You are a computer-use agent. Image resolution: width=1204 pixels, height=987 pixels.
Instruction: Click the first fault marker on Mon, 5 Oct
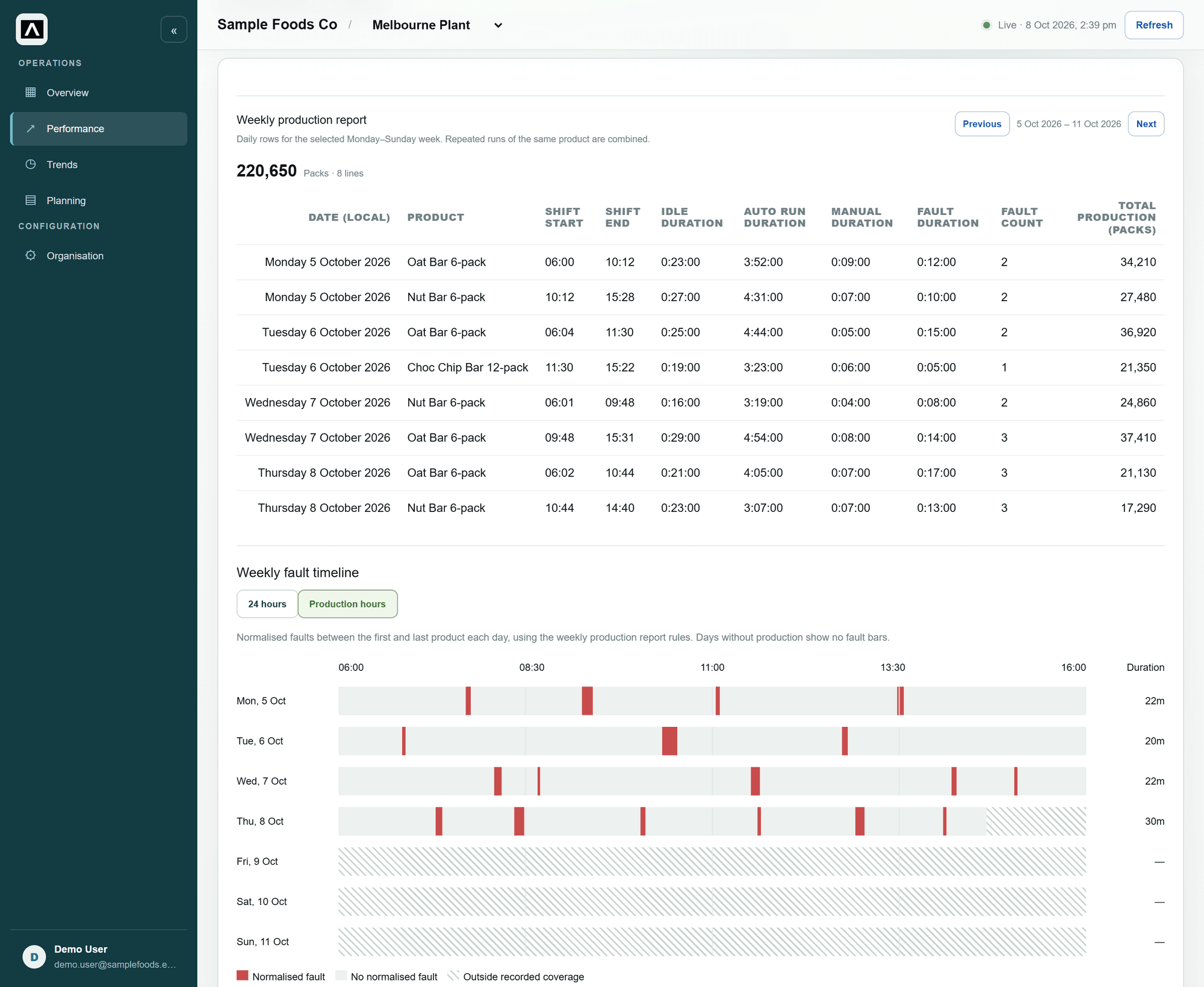[x=468, y=701]
